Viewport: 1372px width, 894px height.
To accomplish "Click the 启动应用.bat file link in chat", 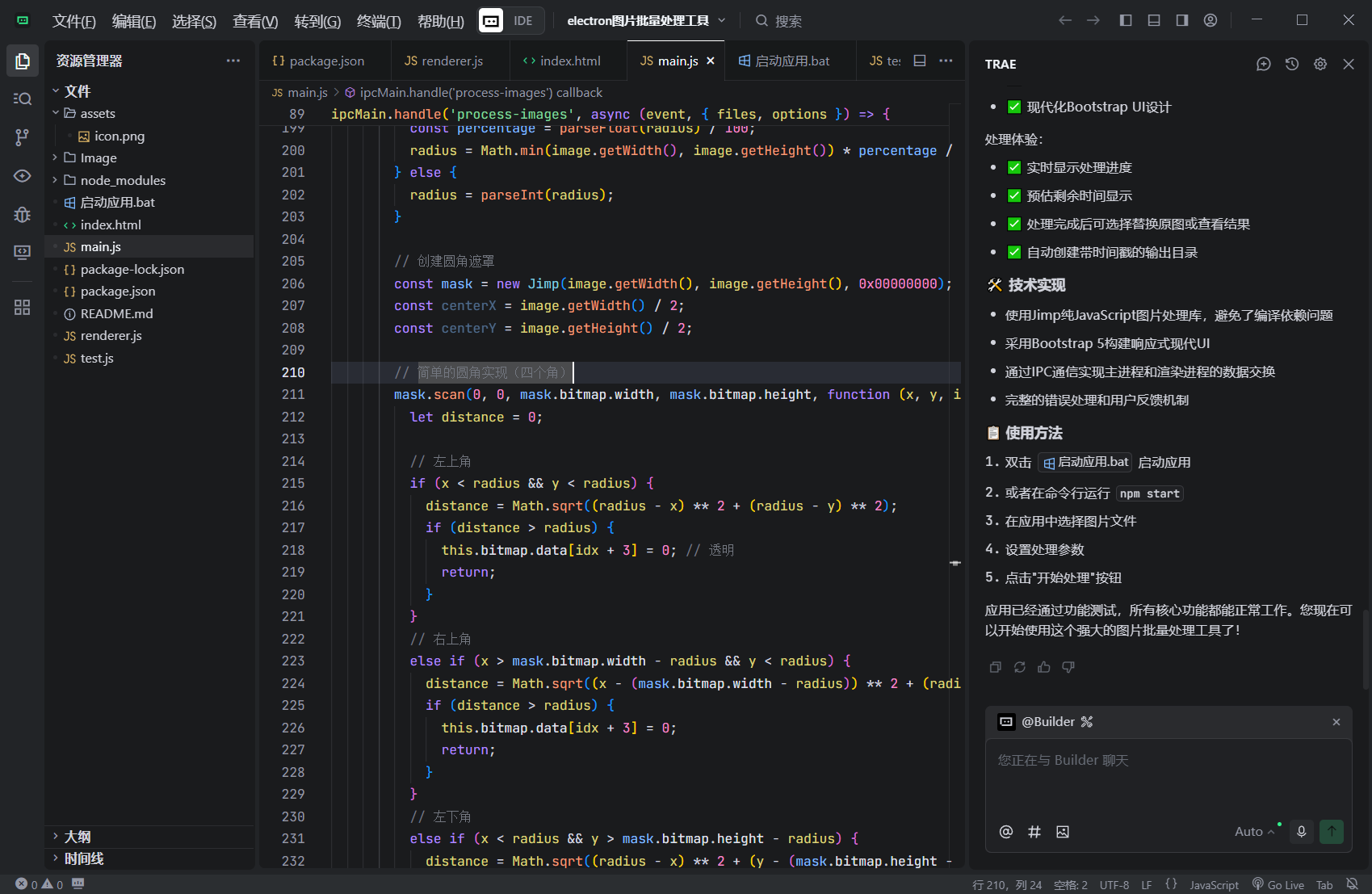I will pos(1085,462).
